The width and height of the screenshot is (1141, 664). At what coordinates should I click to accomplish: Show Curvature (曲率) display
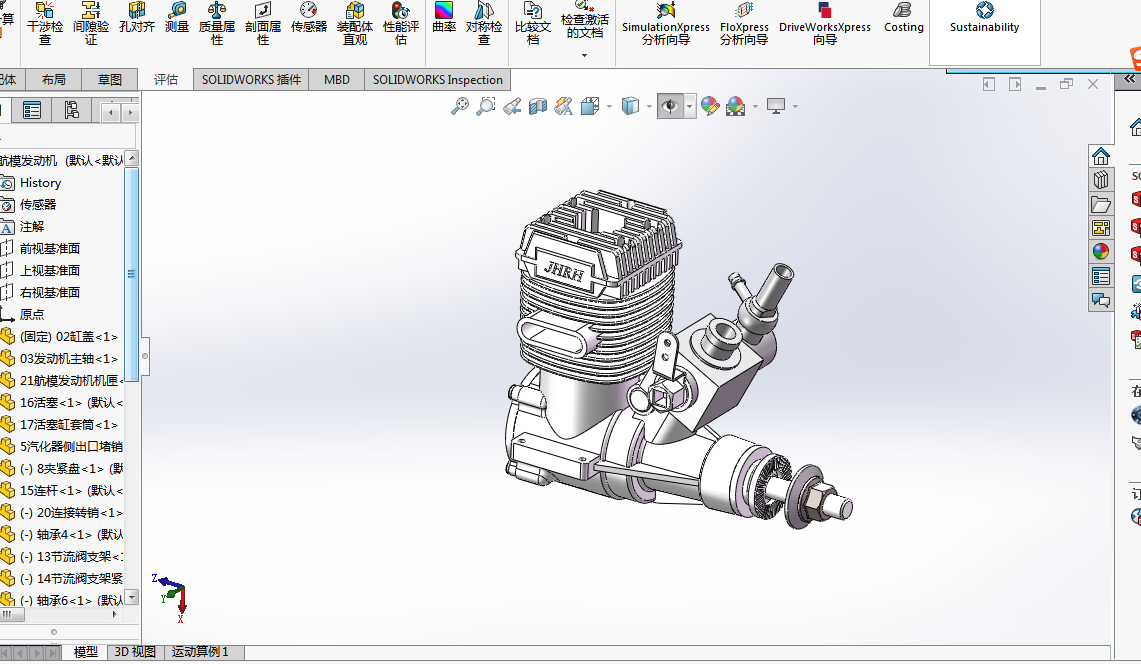point(444,18)
